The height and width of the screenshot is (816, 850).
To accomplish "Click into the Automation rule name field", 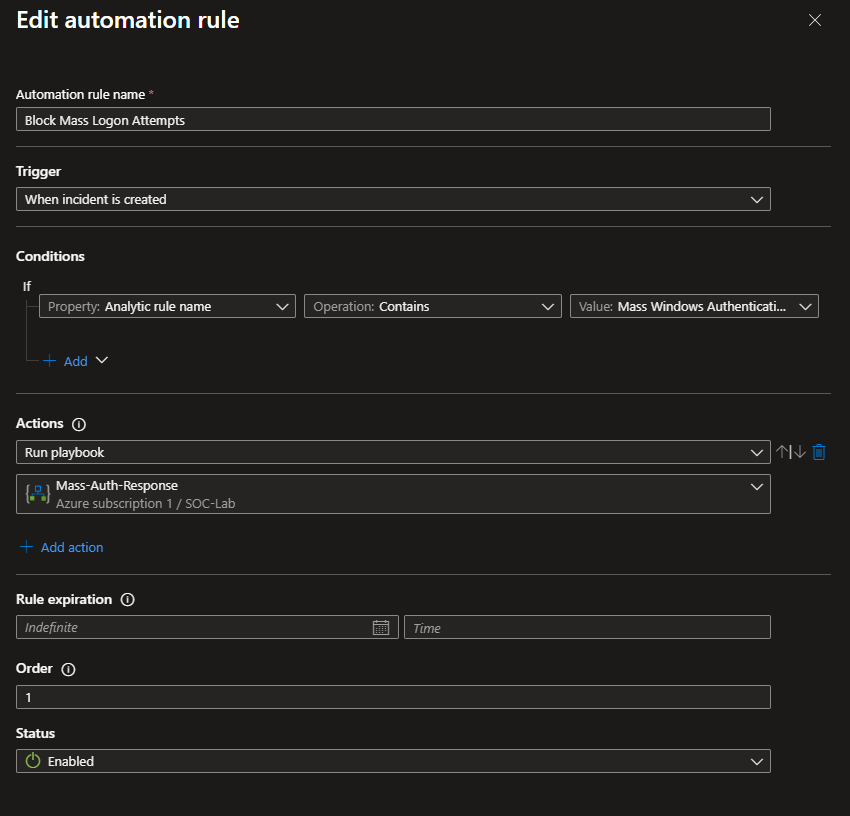I will tap(393, 119).
